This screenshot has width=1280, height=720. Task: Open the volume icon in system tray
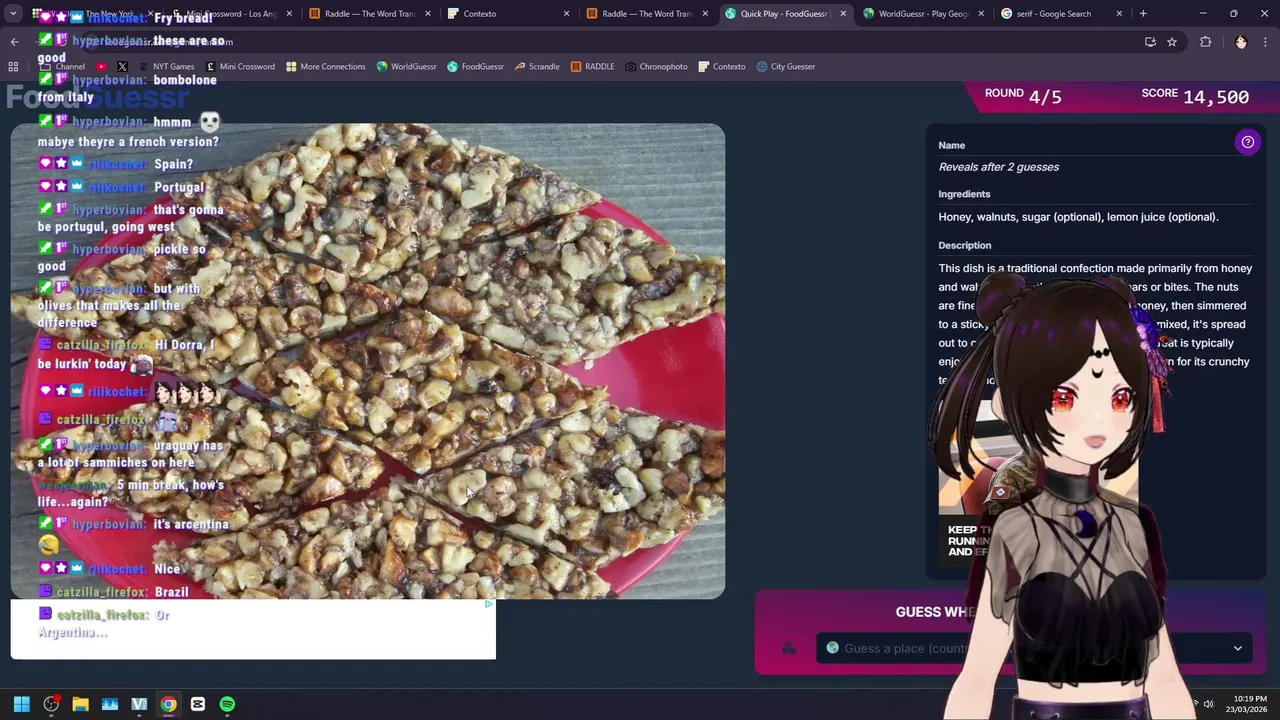[1209, 704]
